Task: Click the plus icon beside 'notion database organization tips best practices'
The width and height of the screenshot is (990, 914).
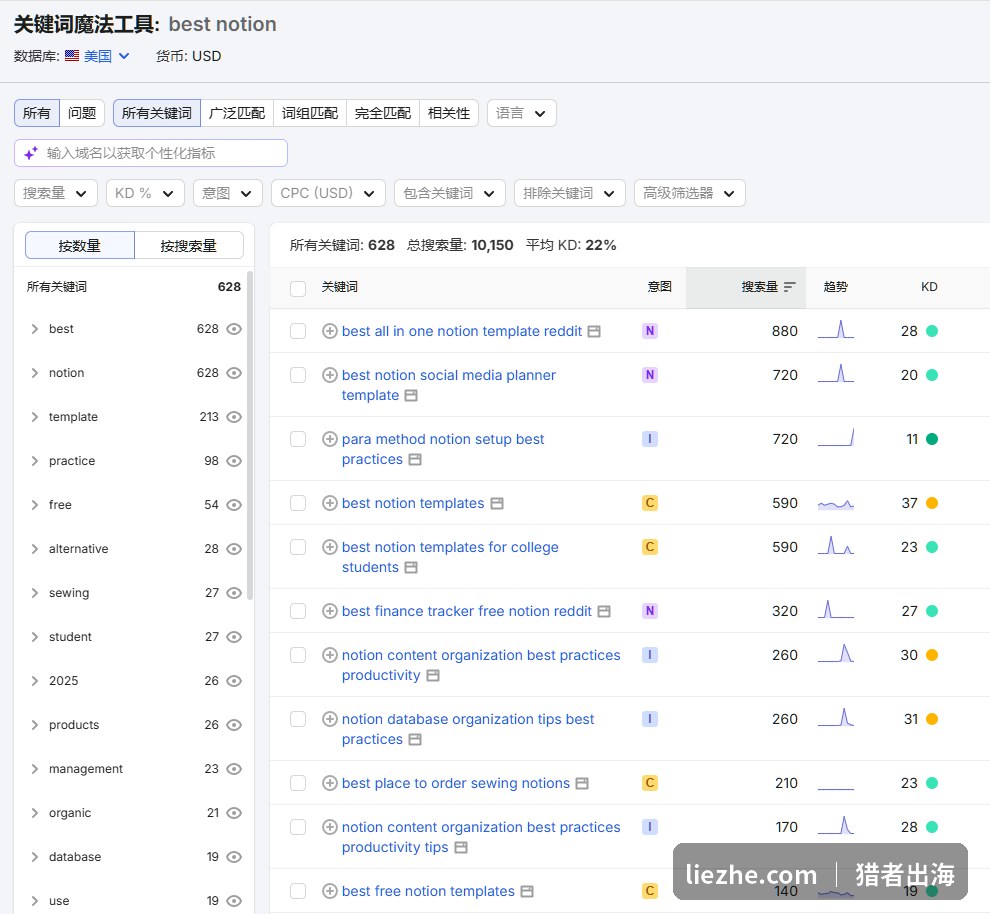Action: click(x=330, y=719)
